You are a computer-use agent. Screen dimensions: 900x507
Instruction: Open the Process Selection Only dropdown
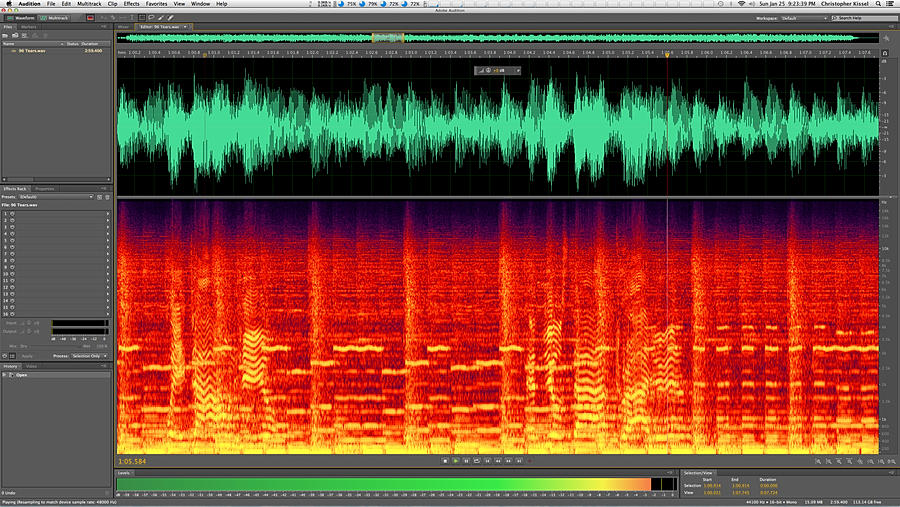(89, 356)
